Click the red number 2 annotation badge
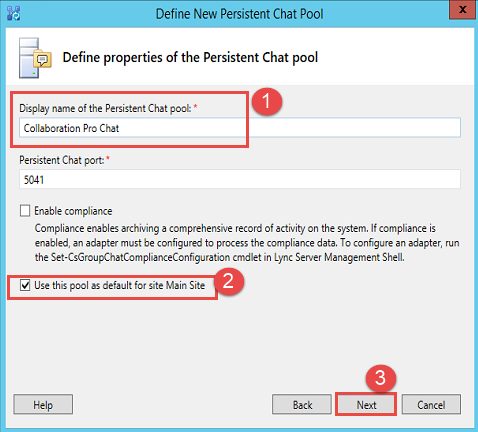 (228, 281)
